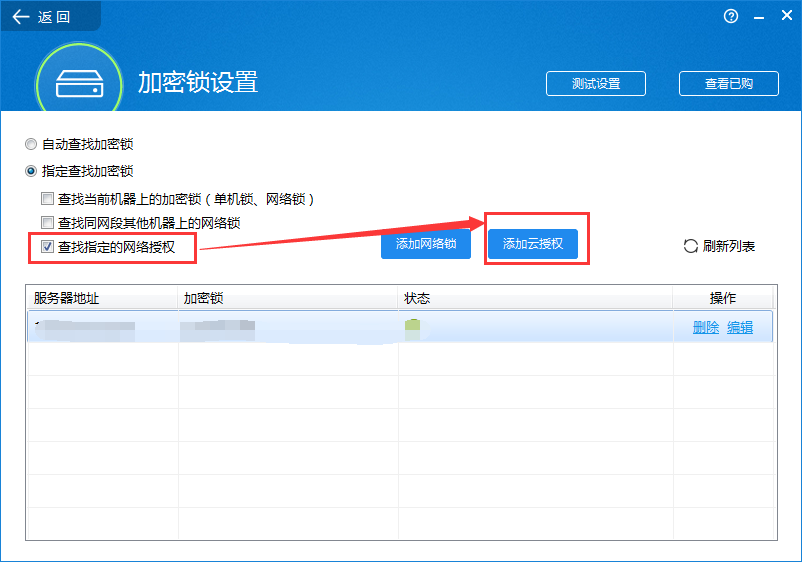Click the 加密锁 column header
This screenshot has height=562, width=802.
point(288,298)
